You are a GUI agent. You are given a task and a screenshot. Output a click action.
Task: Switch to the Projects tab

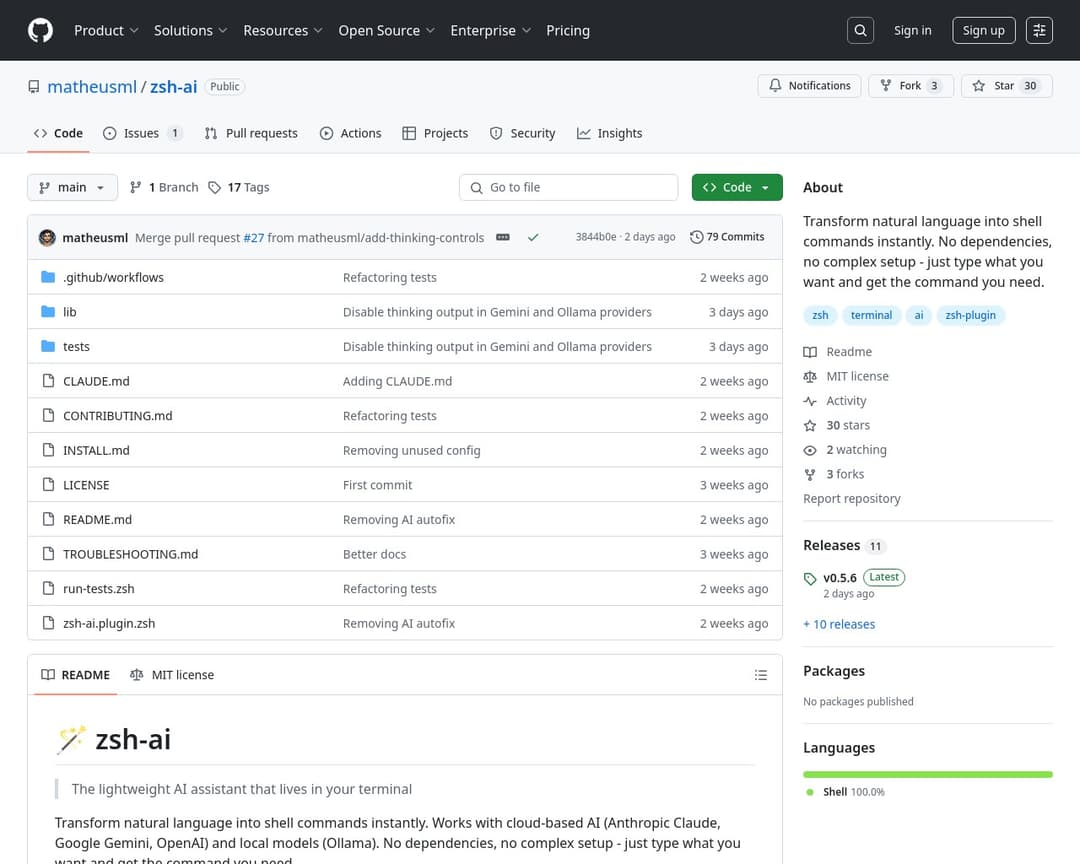[435, 134]
